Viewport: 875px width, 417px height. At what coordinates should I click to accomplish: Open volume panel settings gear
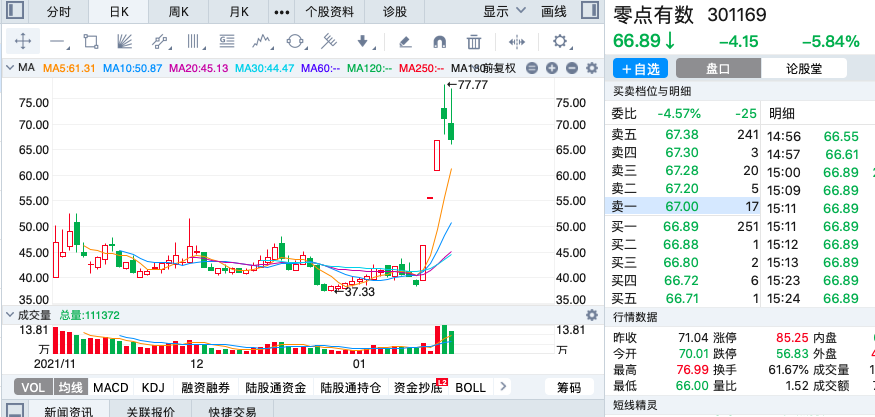point(592,314)
